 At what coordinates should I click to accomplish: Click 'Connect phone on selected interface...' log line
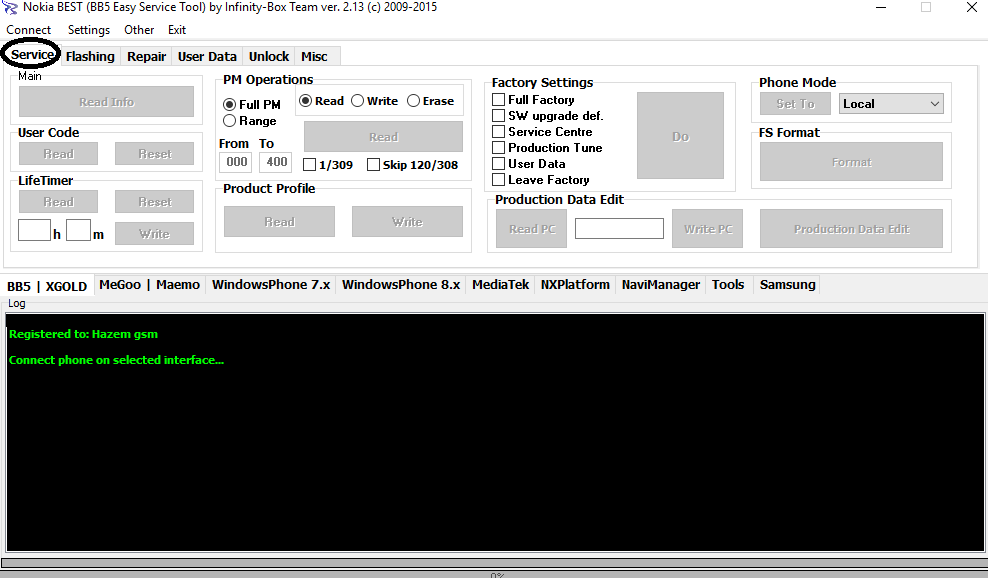point(117,360)
